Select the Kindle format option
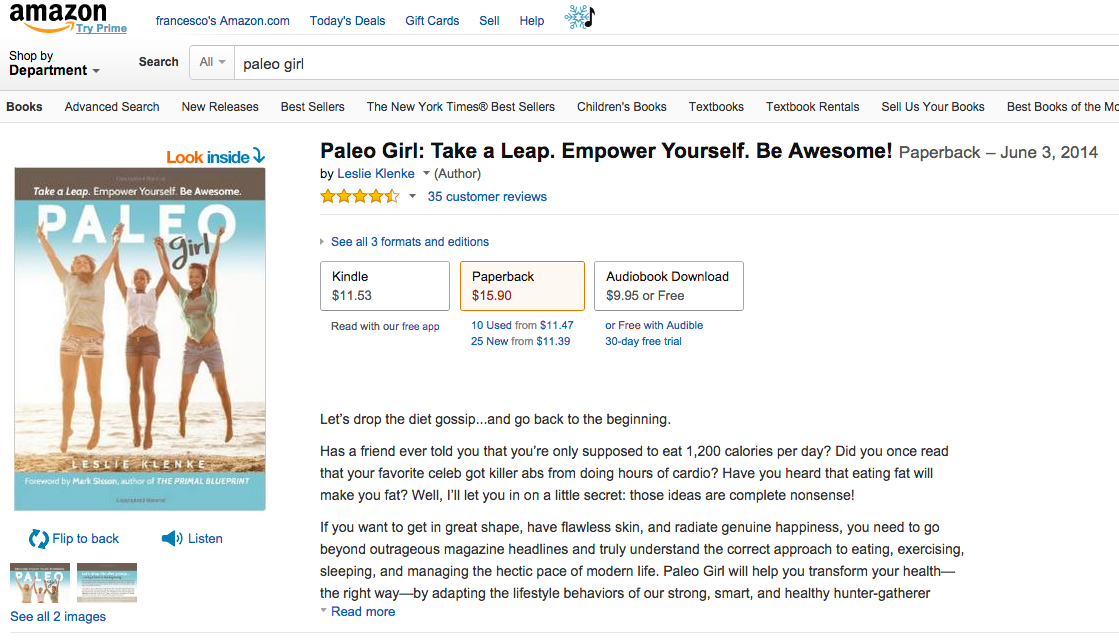This screenshot has width=1119, height=640. pyautogui.click(x=385, y=286)
